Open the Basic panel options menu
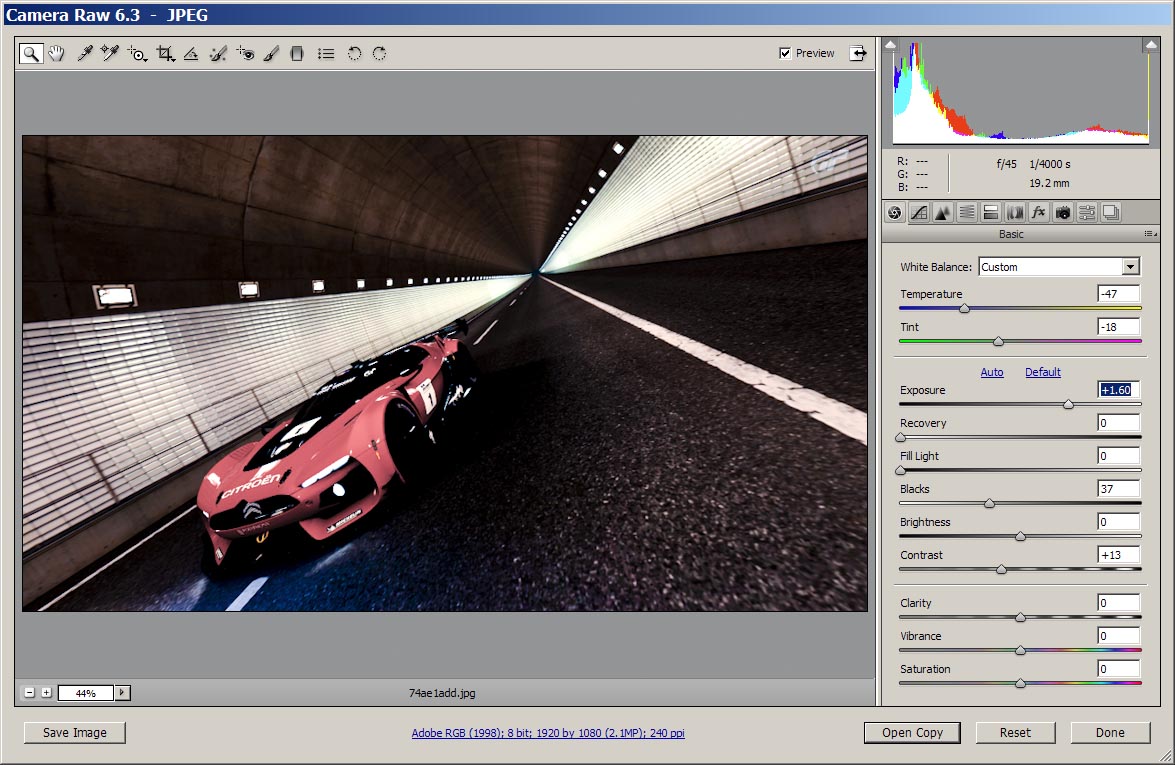1175x765 pixels. (x=1151, y=234)
